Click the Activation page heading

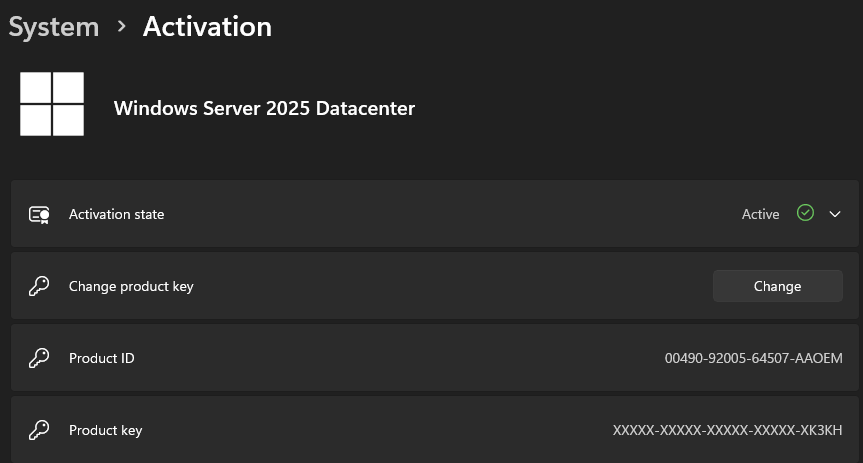click(207, 26)
